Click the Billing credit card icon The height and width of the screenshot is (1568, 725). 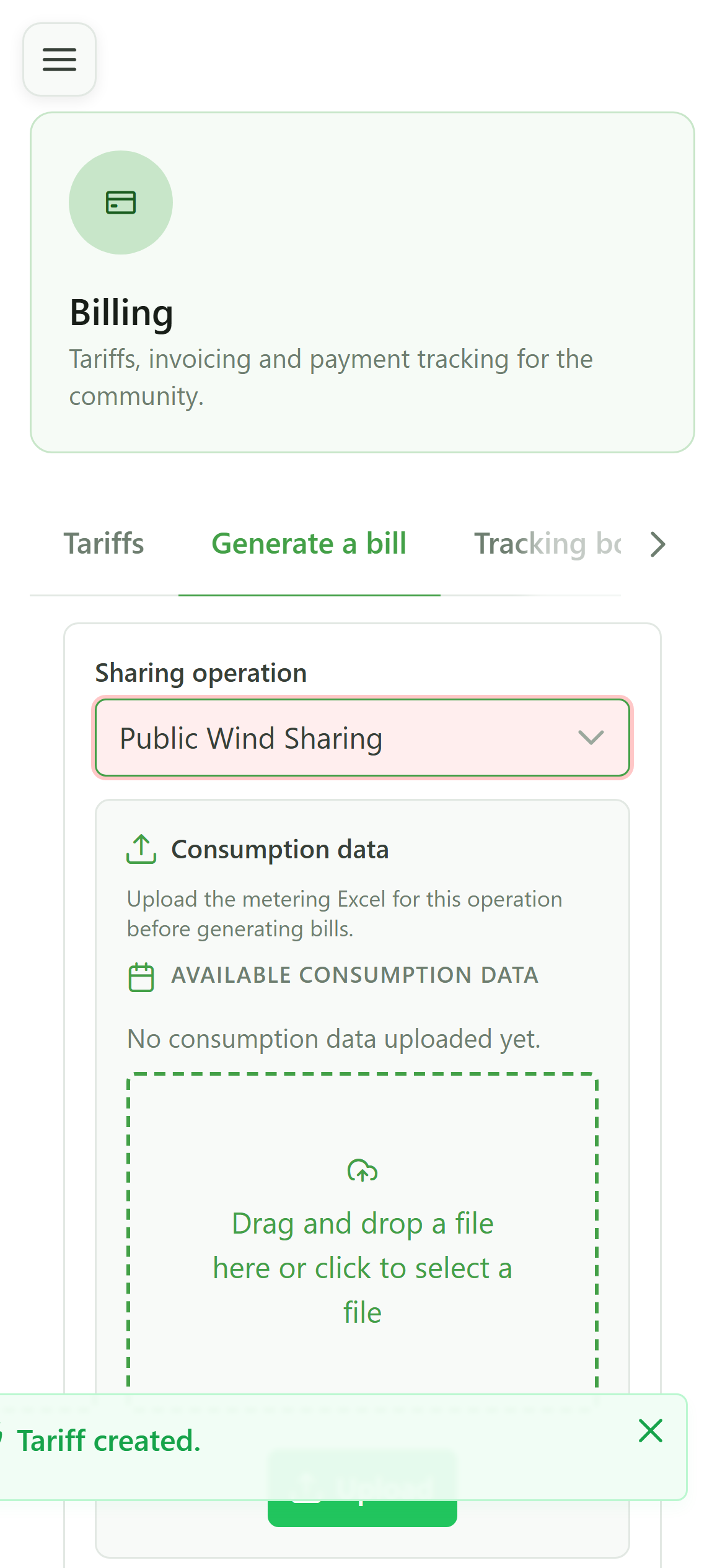[121, 203]
